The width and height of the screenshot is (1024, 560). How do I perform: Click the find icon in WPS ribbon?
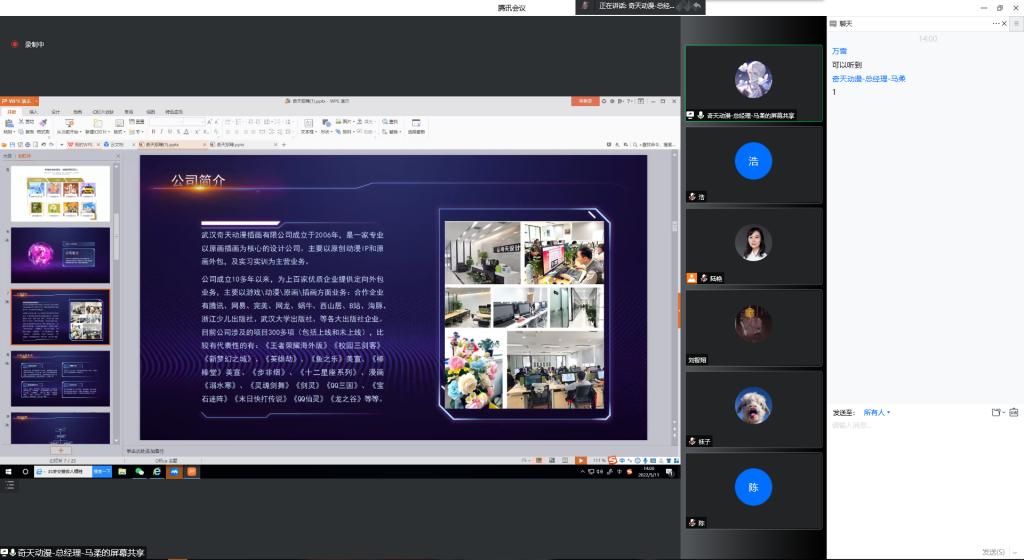click(390, 121)
